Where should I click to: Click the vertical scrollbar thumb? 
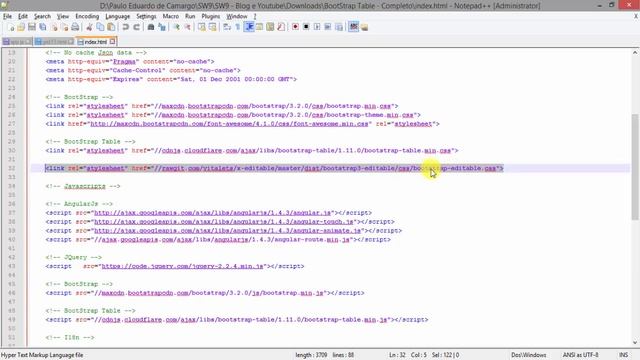(x=635, y=167)
